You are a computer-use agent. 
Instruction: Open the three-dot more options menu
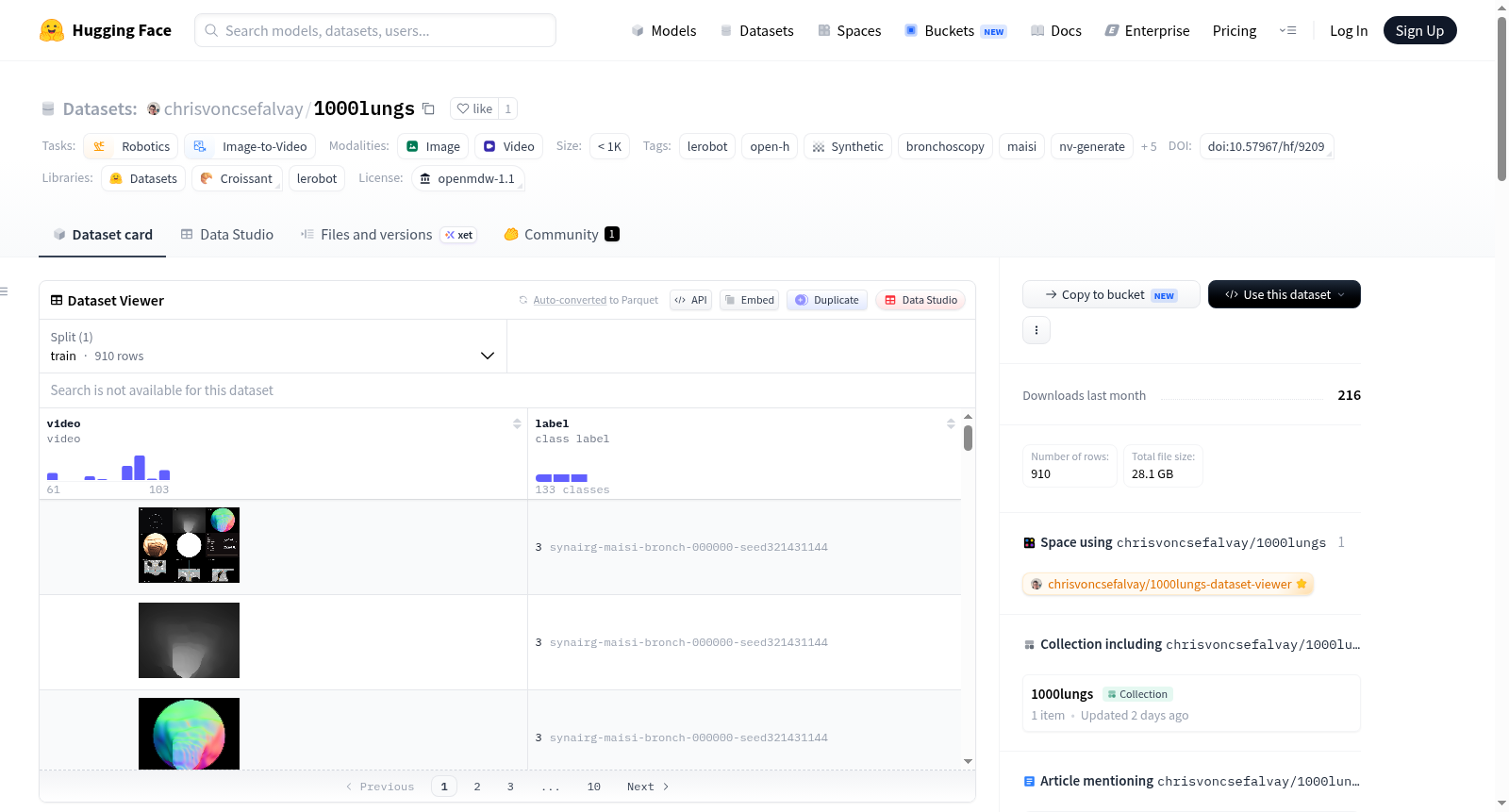coord(1036,330)
